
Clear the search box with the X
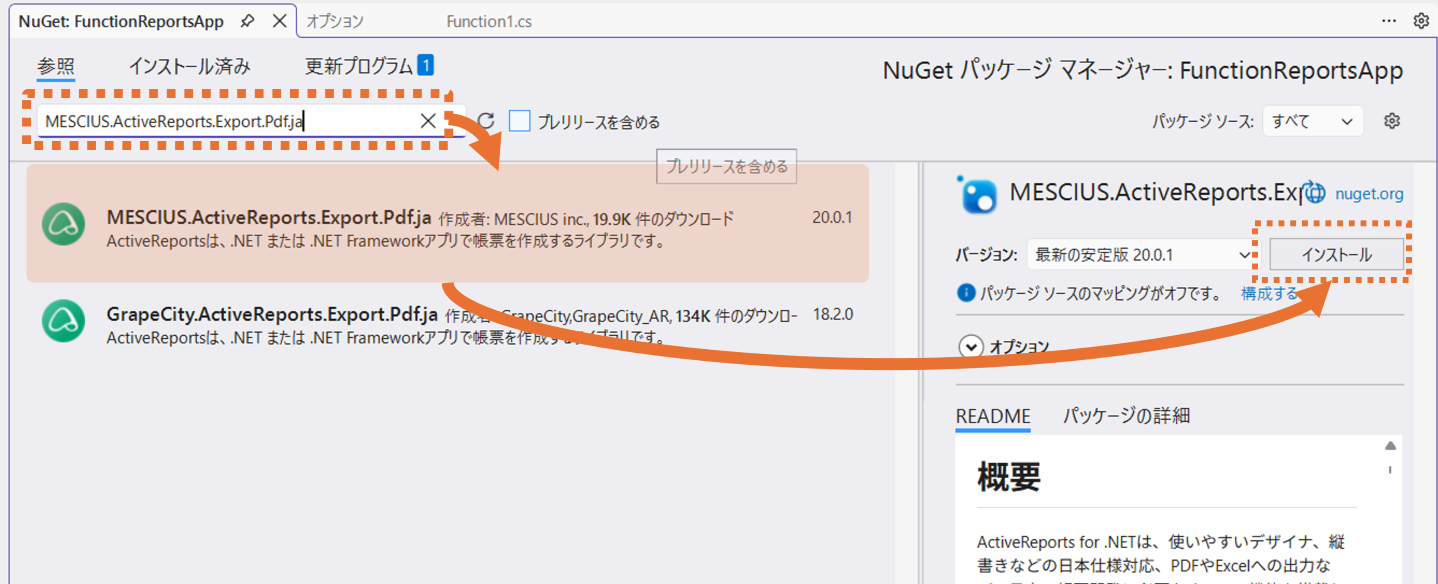pos(428,121)
